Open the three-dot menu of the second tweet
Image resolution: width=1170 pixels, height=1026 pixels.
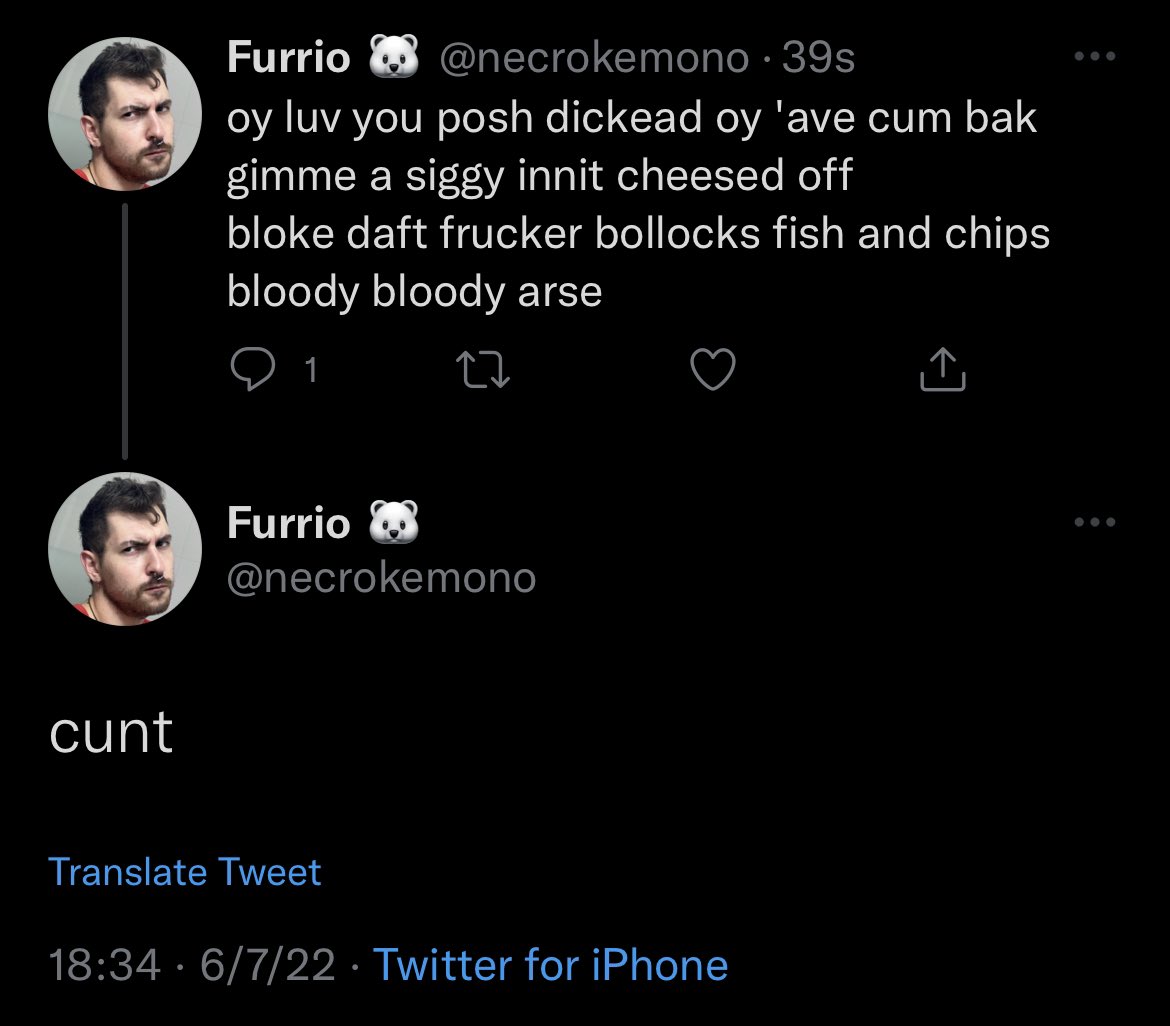pyautogui.click(x=1094, y=522)
